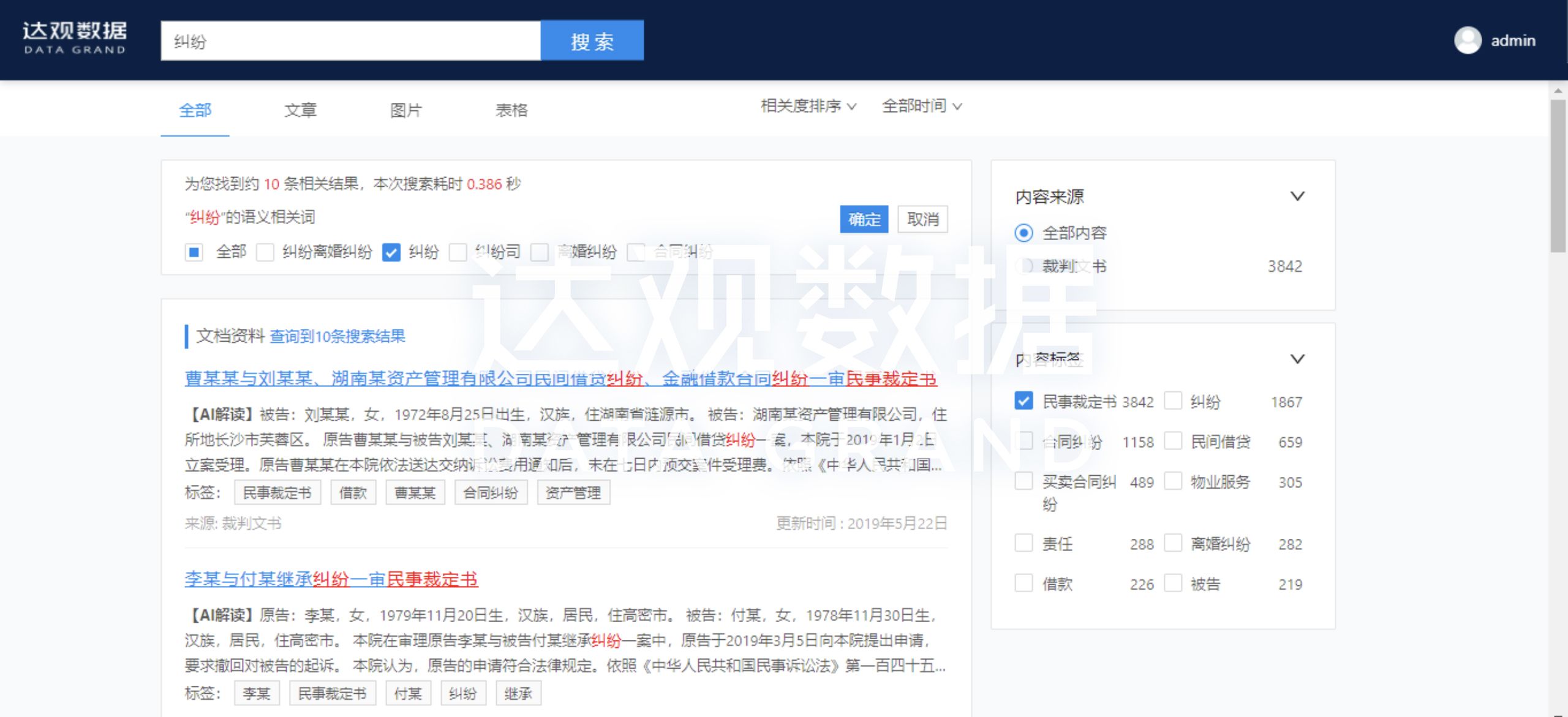Uncheck the 民事裁定书 tag filter
The width and height of the screenshot is (1568, 717).
[x=1023, y=401]
